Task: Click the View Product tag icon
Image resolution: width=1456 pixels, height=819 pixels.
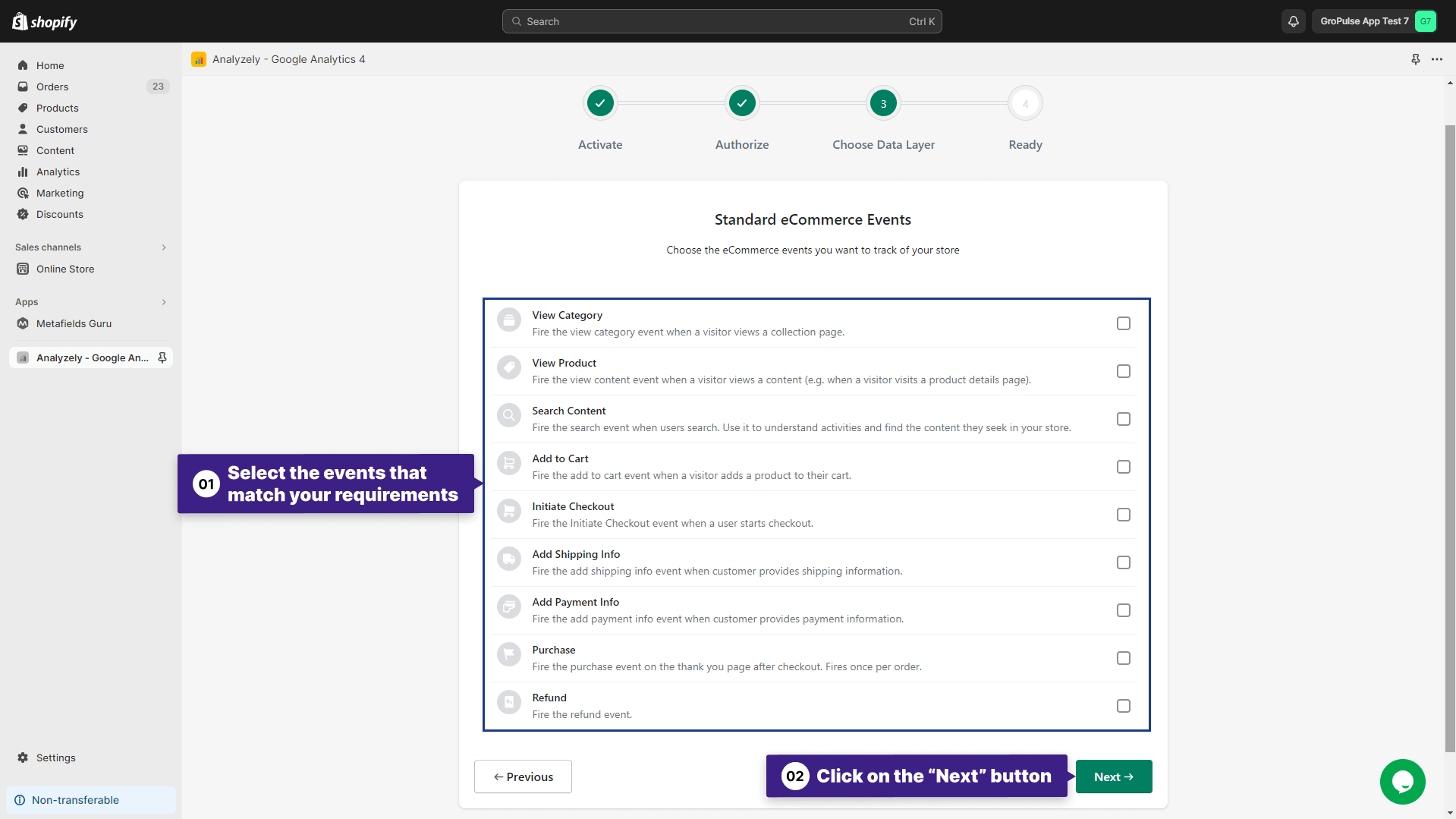Action: click(x=509, y=368)
